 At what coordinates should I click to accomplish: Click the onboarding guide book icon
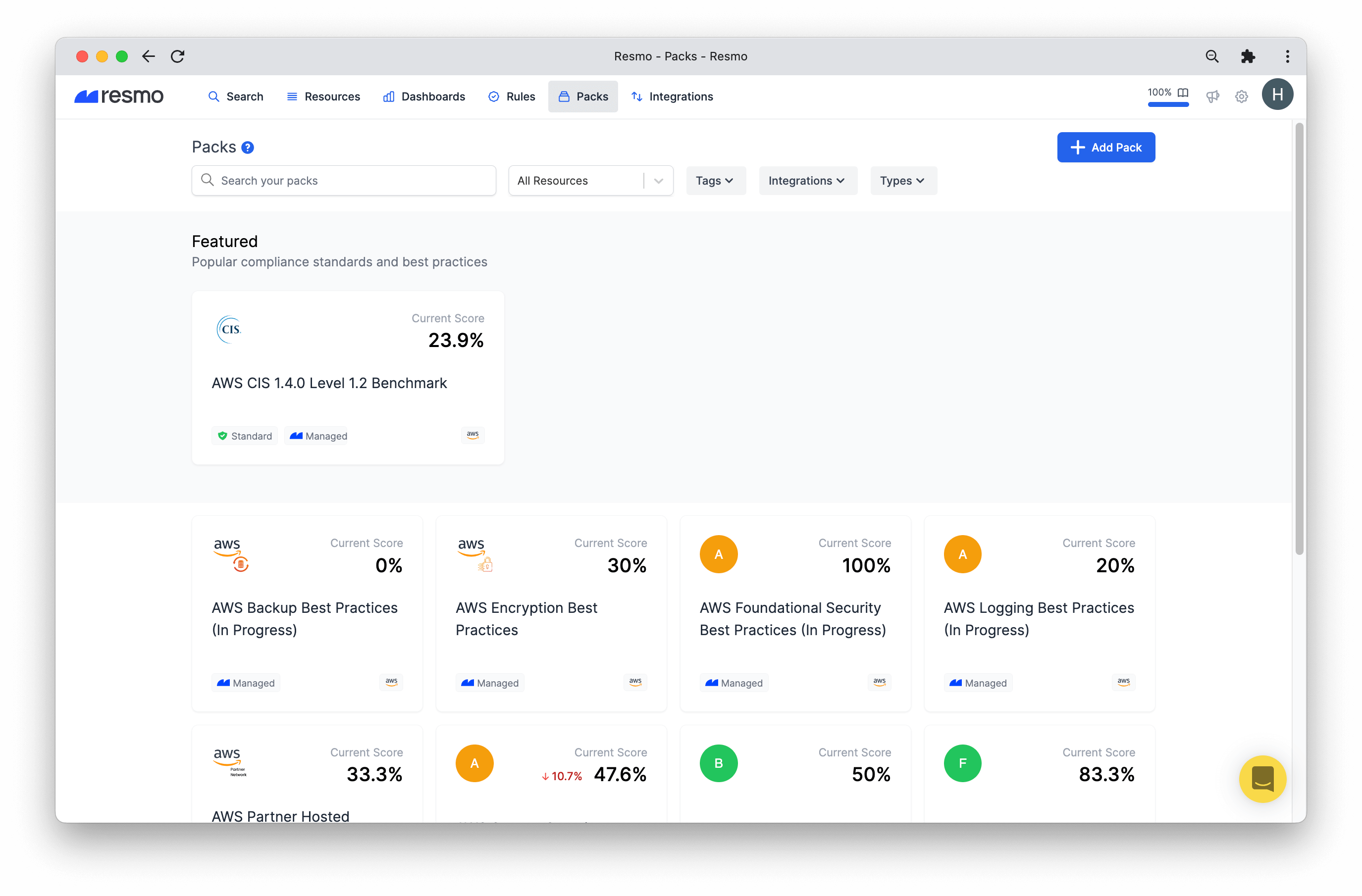click(x=1183, y=92)
